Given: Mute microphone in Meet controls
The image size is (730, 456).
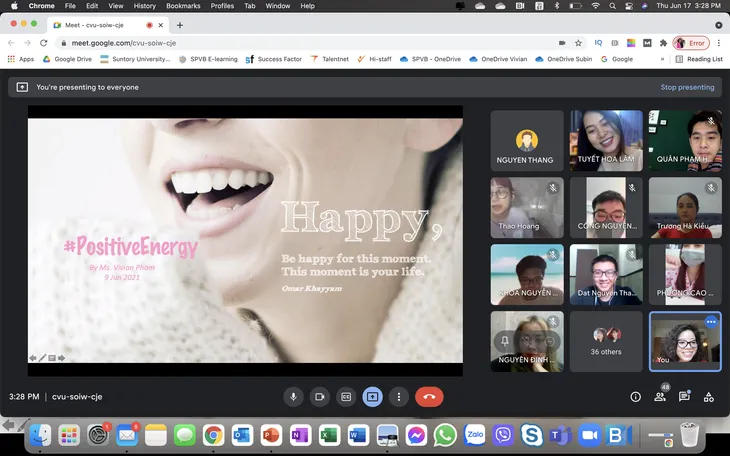Looking at the screenshot, I should (293, 397).
